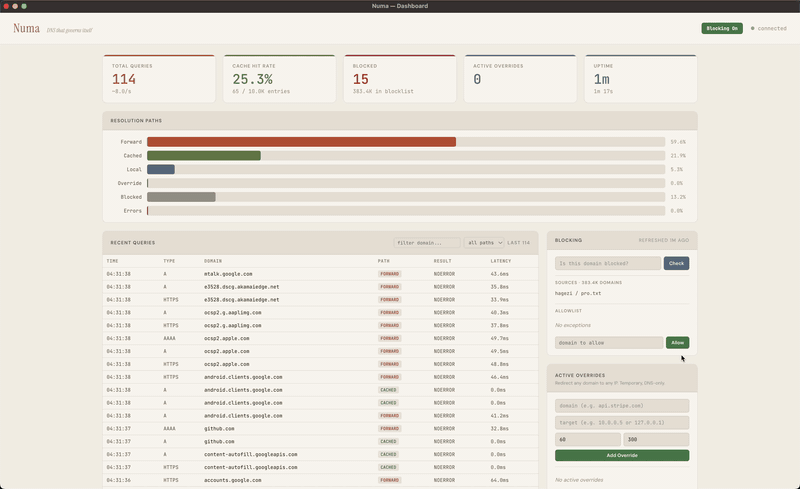Click the 41.2ms latency value
This screenshot has width=800, height=489.
pos(499,415)
